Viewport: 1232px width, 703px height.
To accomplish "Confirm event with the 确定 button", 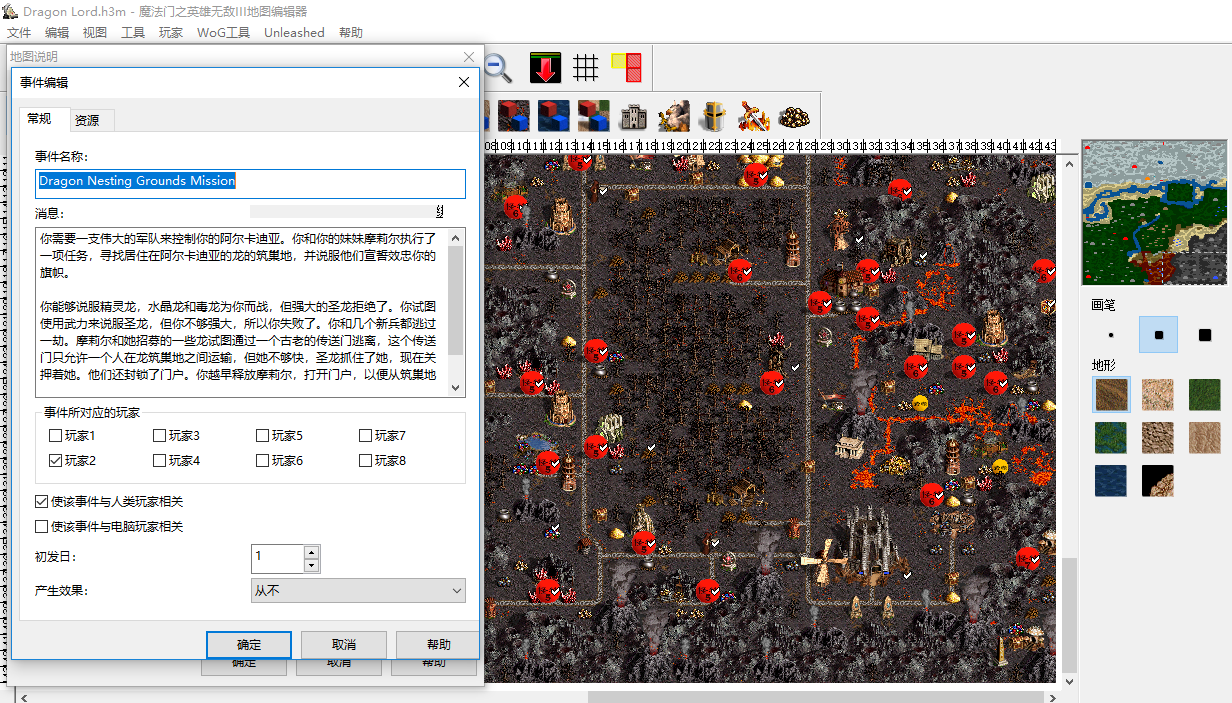I will click(x=249, y=645).
